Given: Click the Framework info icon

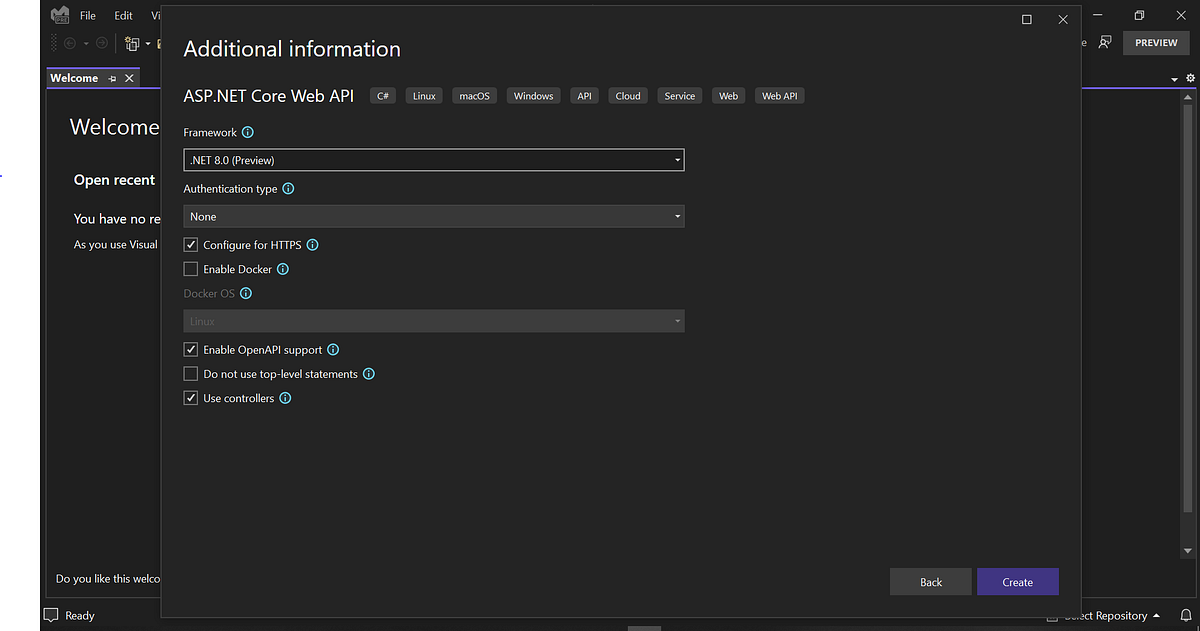Looking at the screenshot, I should [246, 131].
